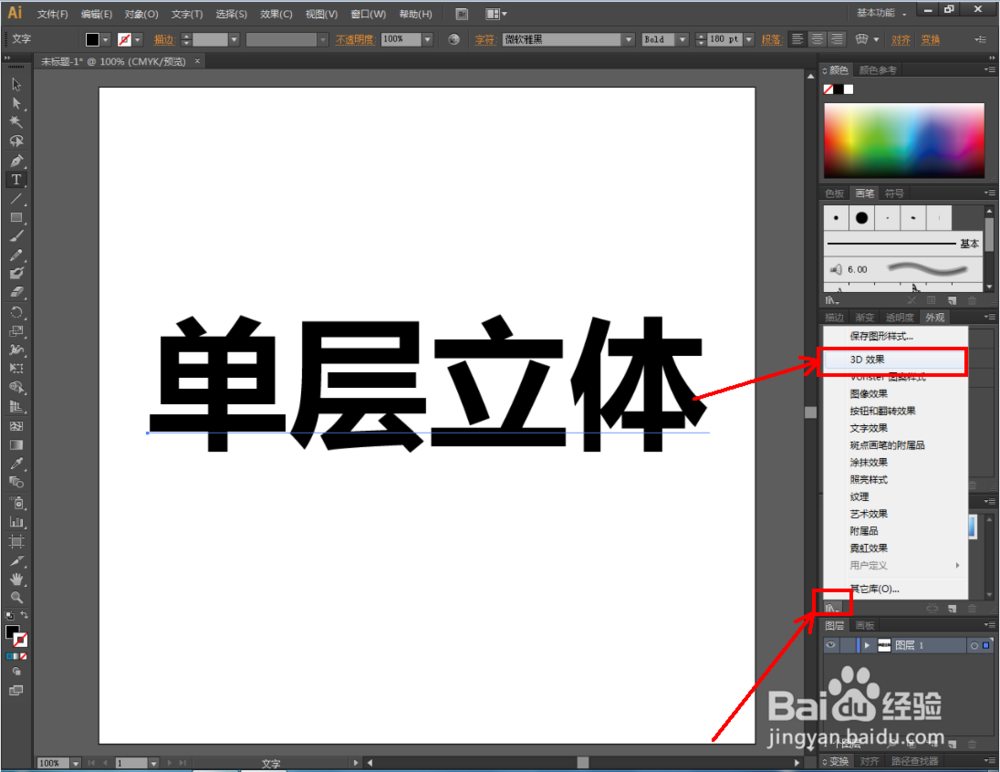Image resolution: width=1000 pixels, height=772 pixels.
Task: Click the 字符 link to open Character panel
Action: pos(485,39)
